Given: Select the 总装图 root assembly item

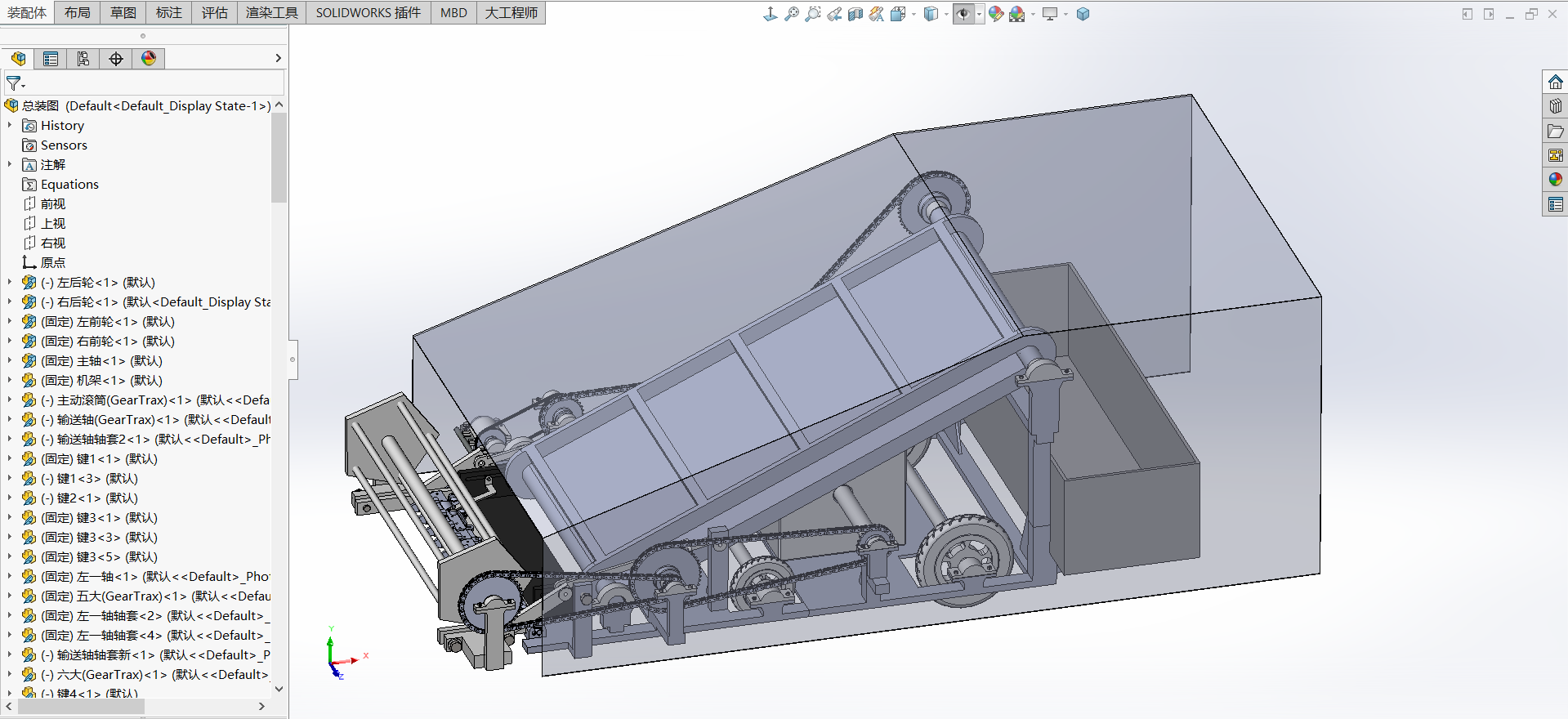Looking at the screenshot, I should (x=137, y=105).
